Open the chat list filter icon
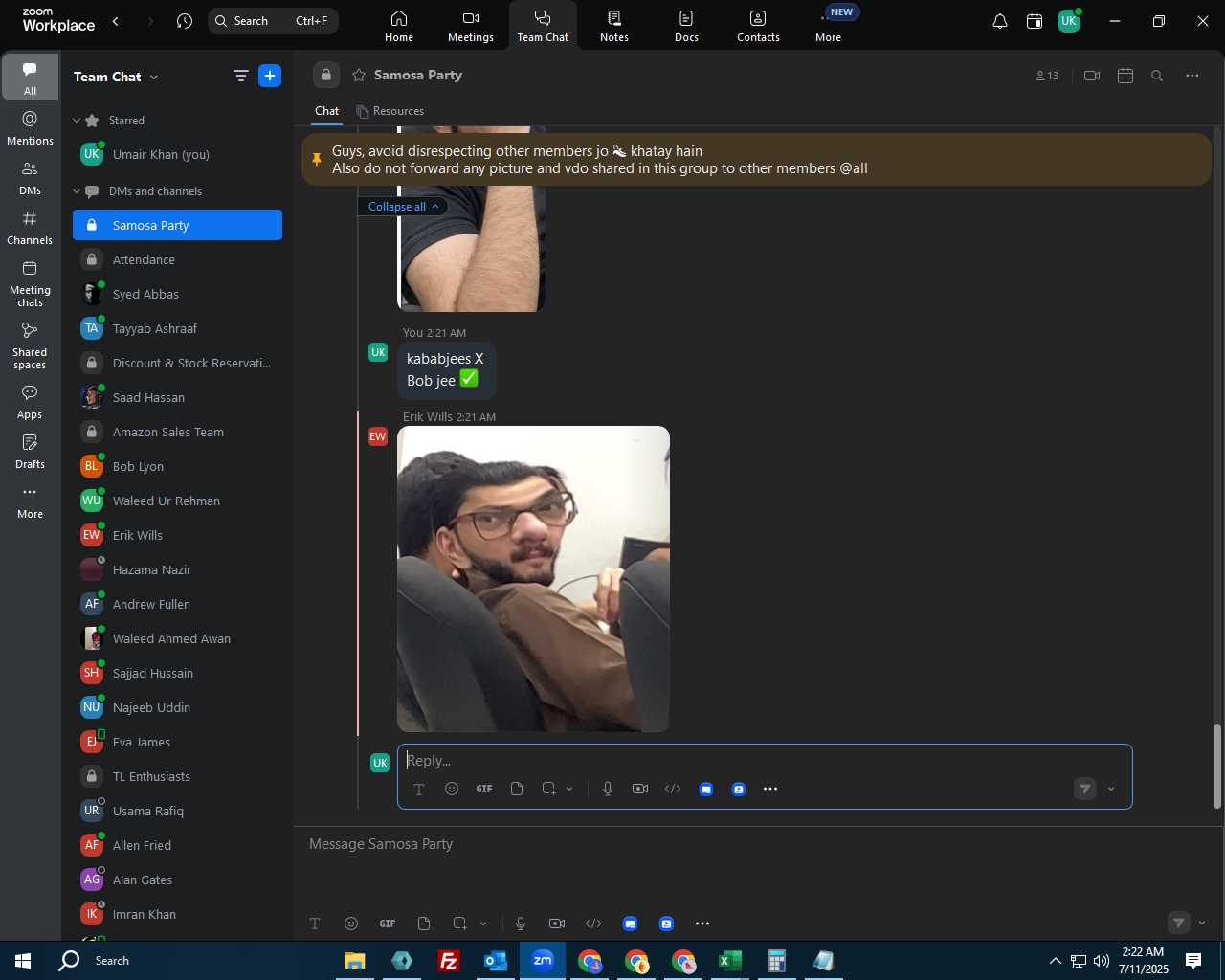Screen dimensions: 1225x980 click(240, 76)
